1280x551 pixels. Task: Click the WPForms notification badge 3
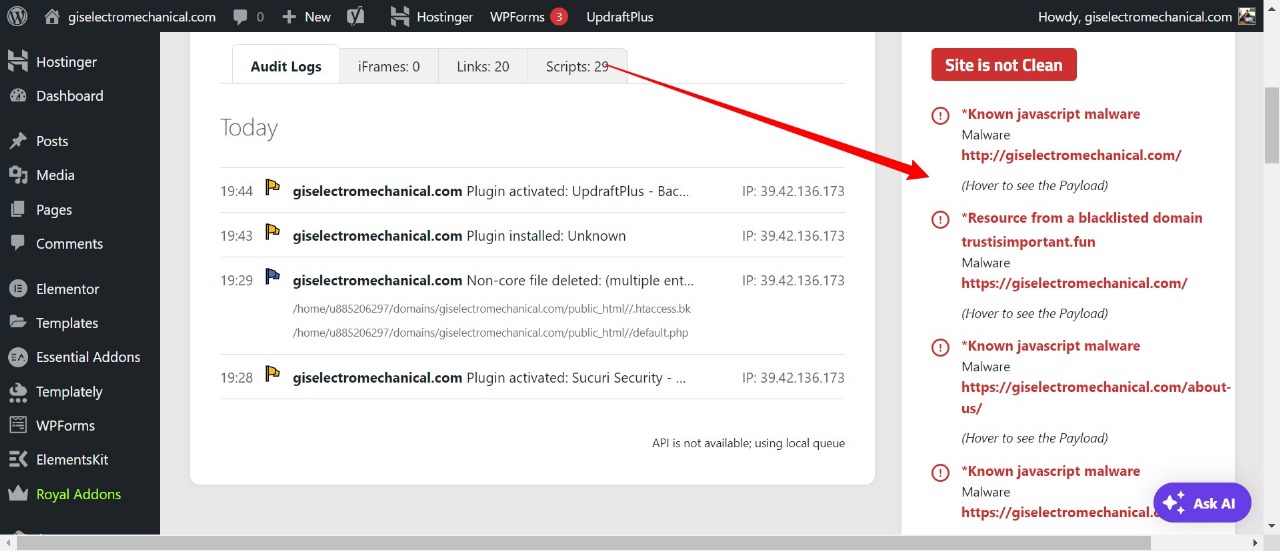click(559, 16)
